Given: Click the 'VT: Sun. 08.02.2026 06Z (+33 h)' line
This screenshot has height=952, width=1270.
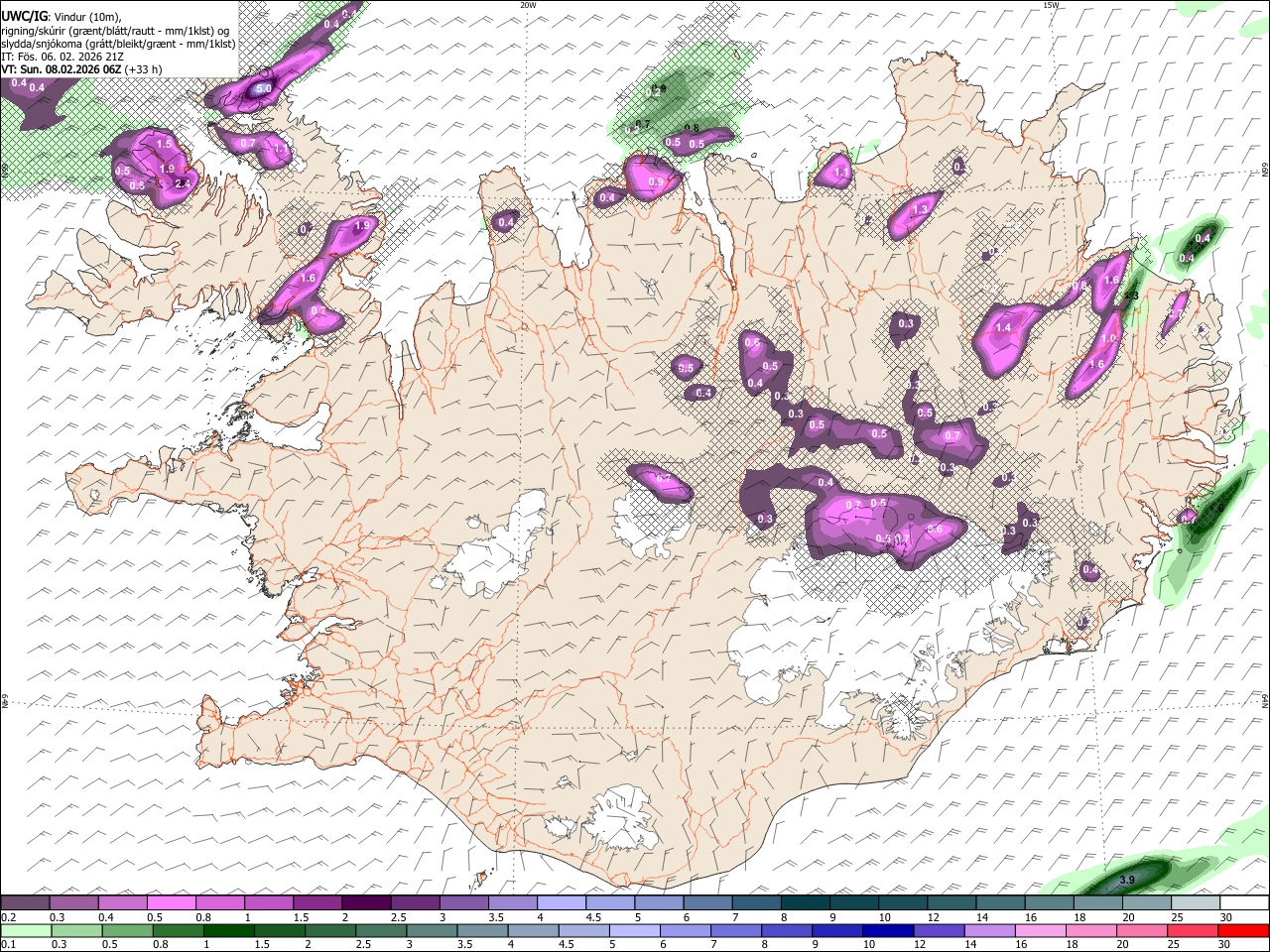Looking at the screenshot, I should pos(81,69).
